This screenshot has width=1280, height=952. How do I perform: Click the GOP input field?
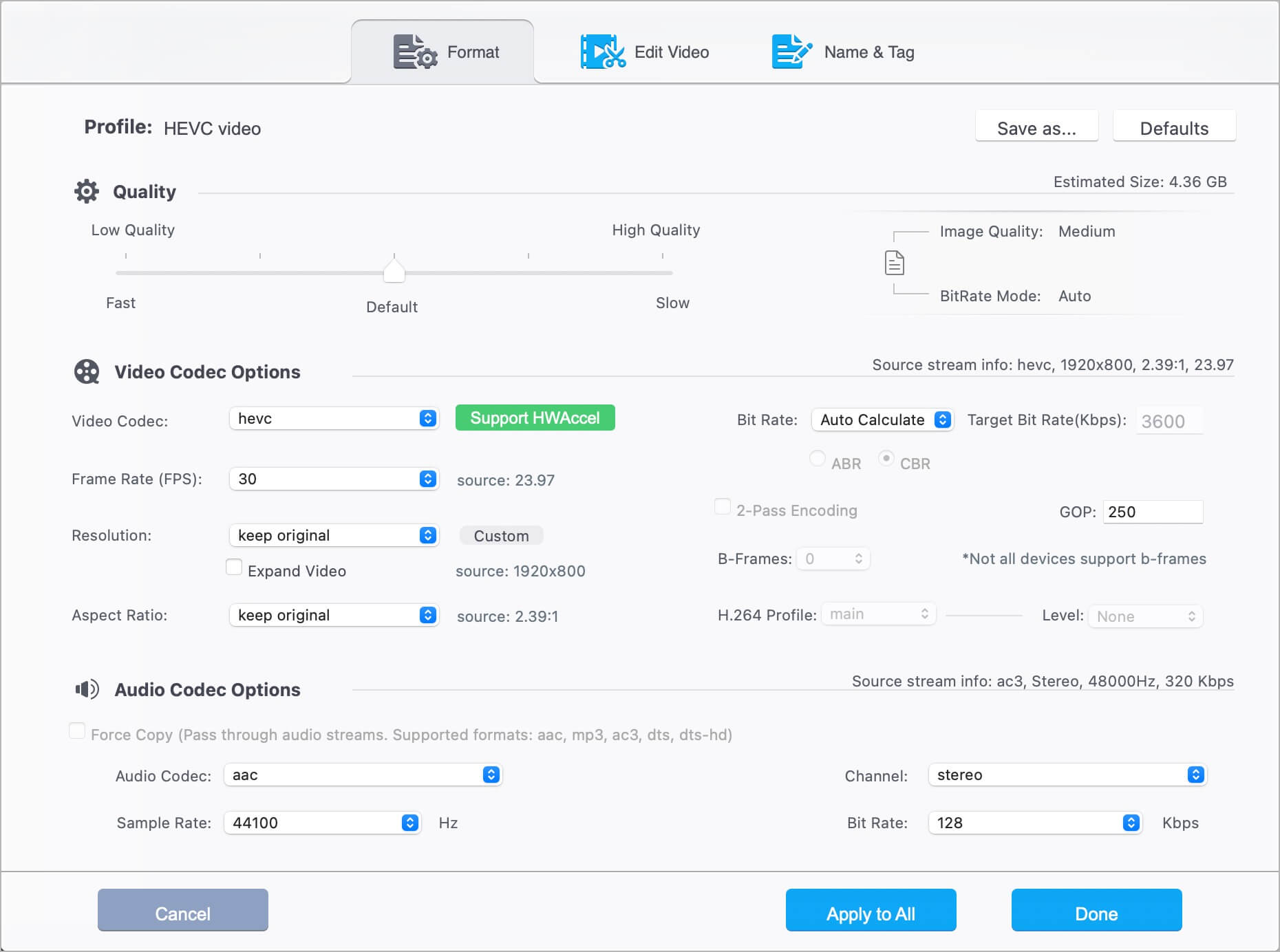pos(1153,512)
